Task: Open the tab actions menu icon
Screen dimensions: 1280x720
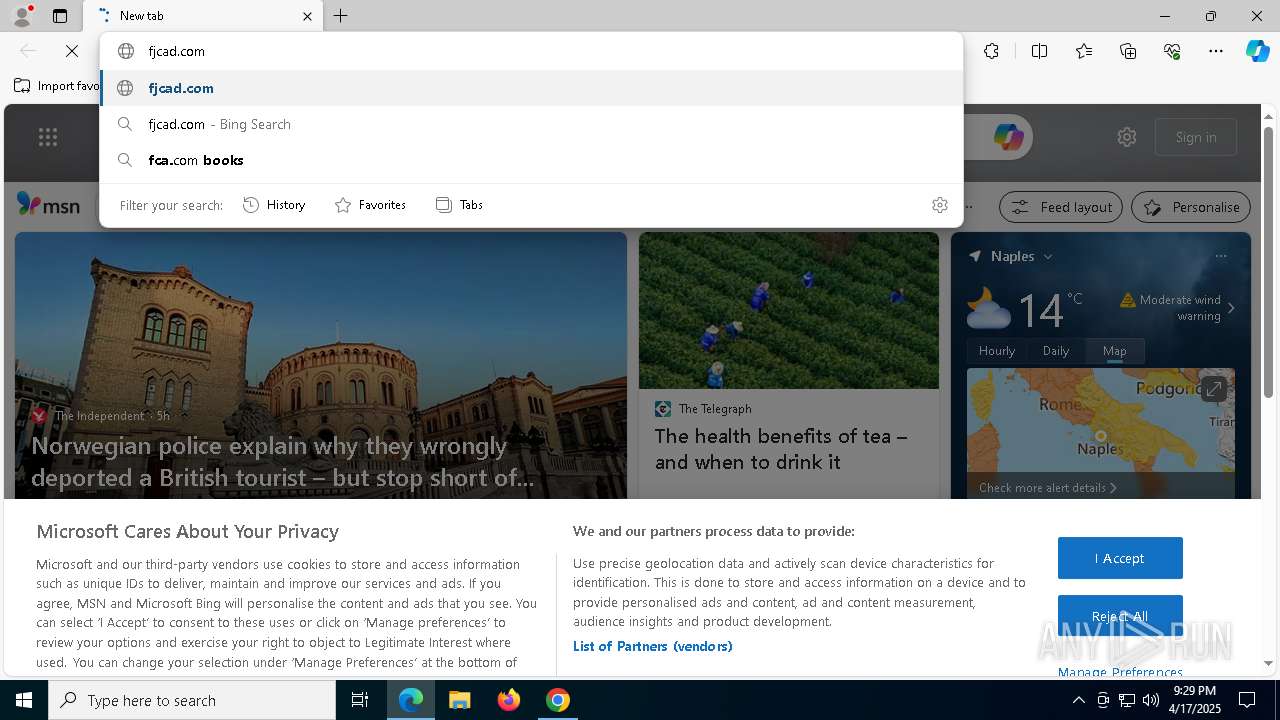Action: (60, 16)
